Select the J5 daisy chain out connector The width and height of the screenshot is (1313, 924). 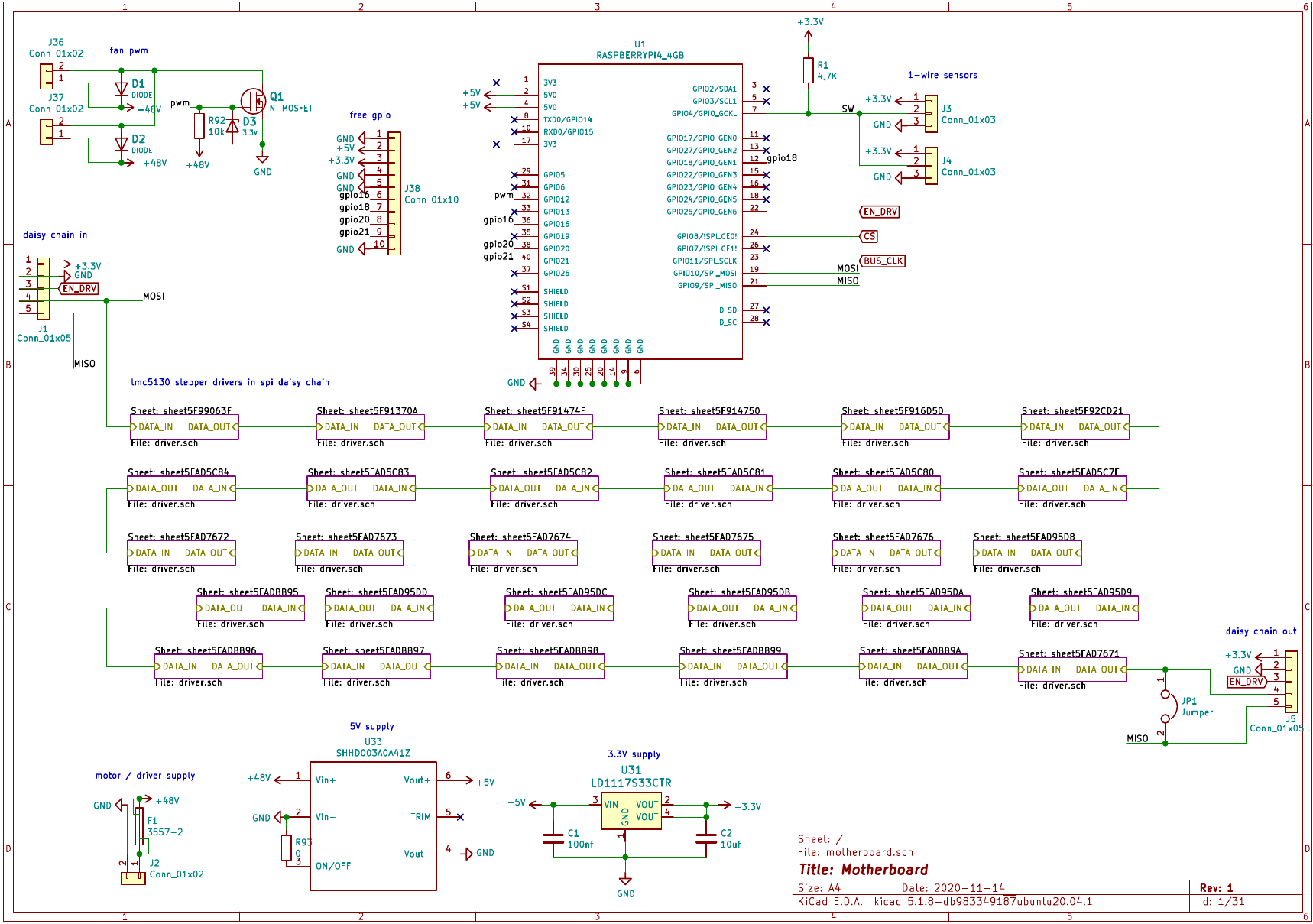(x=1291, y=682)
